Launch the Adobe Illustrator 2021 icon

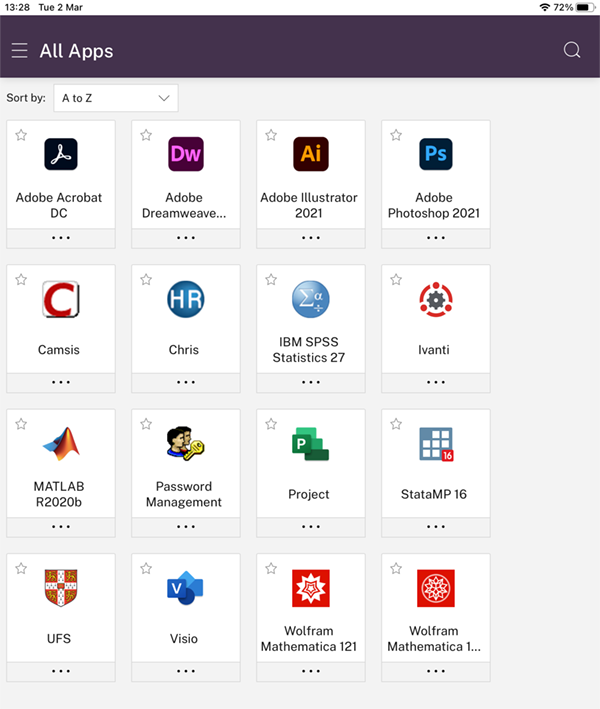[x=311, y=154]
